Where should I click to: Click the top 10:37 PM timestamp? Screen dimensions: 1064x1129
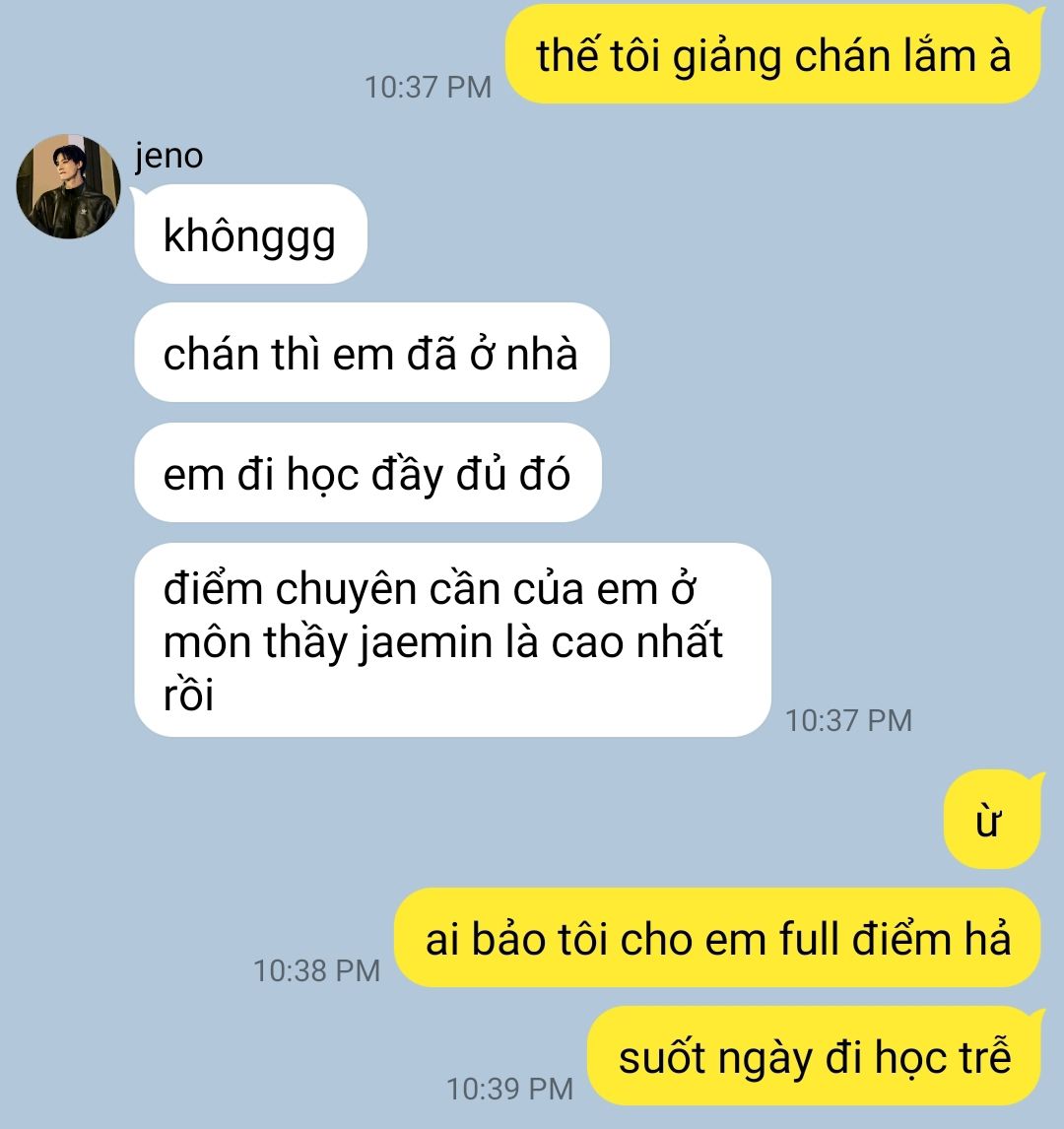tap(428, 88)
